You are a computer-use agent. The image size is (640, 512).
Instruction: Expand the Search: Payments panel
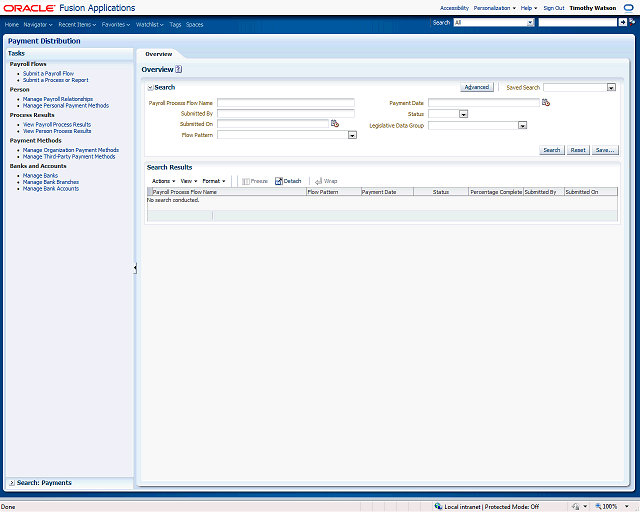click(x=11, y=483)
